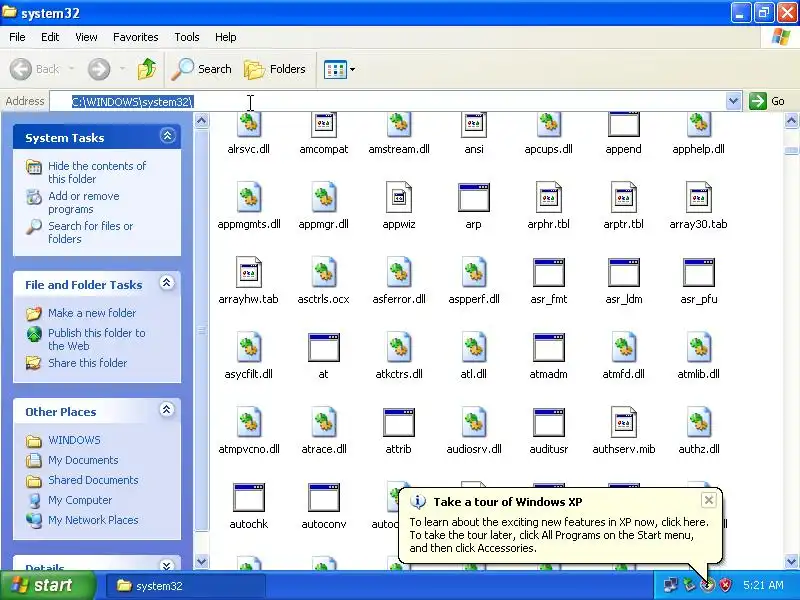Select the appwiz control panel file
This screenshot has height=600, width=800.
[x=399, y=198]
